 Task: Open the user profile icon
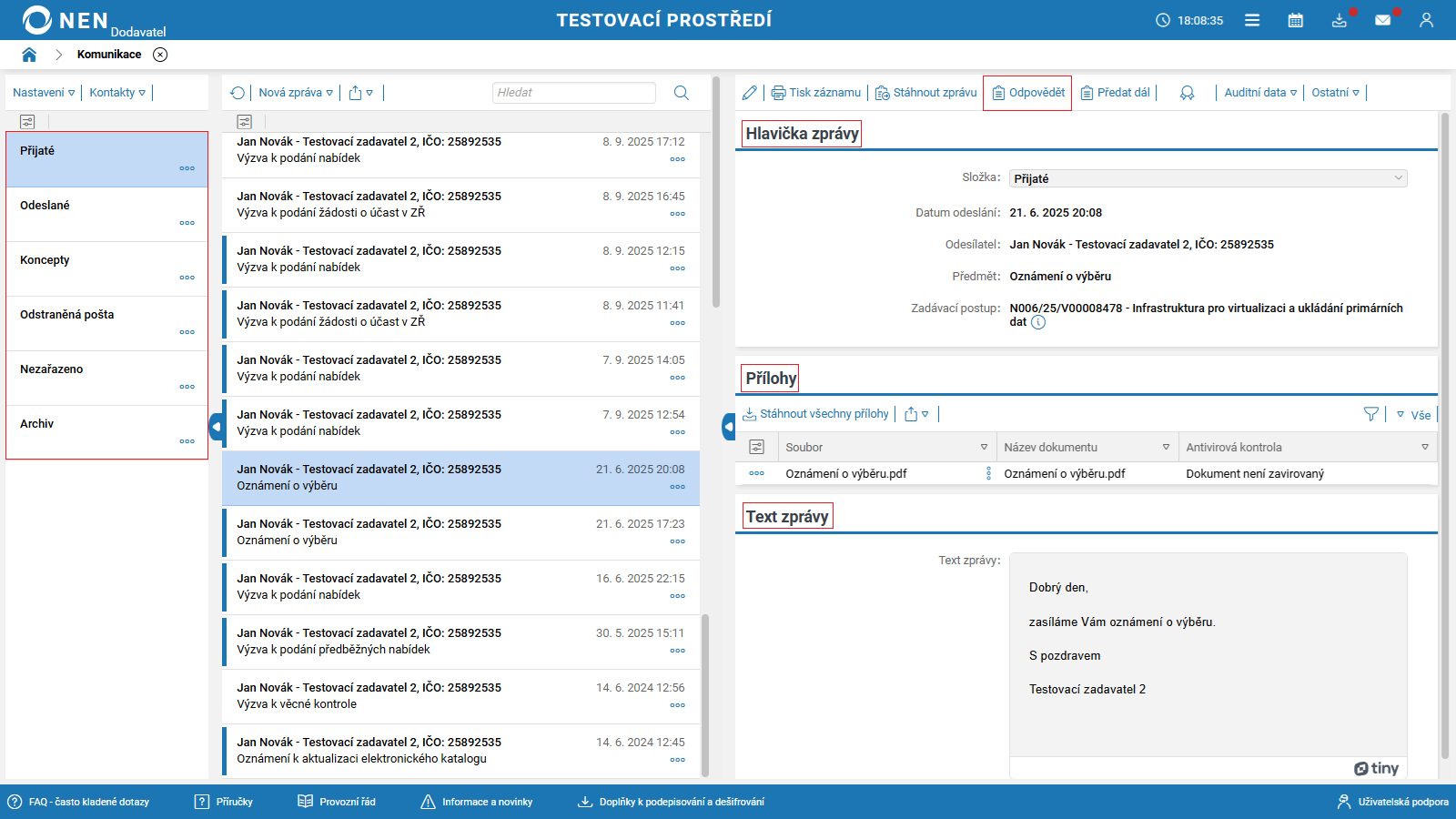[1426, 20]
